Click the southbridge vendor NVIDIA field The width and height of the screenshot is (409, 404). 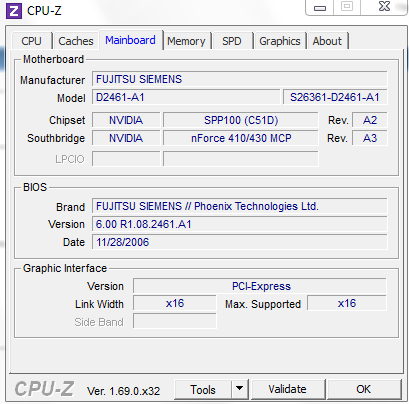coord(126,138)
